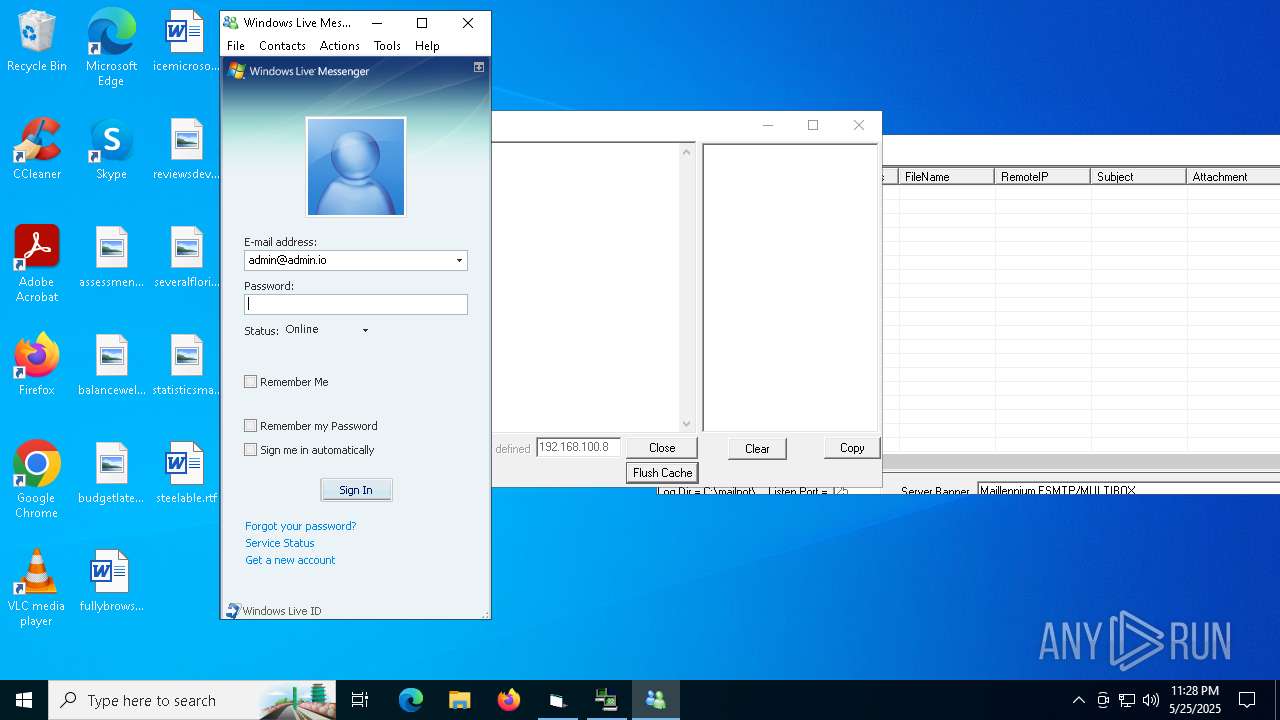
Task: Click the 192.168.100.8 address field
Action: (578, 447)
